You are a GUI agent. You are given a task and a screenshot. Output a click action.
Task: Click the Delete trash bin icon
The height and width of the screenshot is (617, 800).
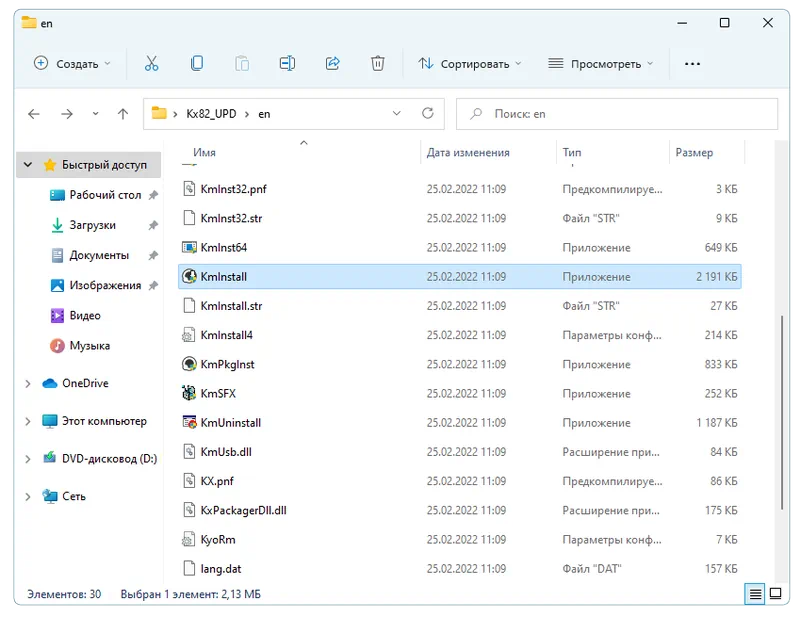378,63
